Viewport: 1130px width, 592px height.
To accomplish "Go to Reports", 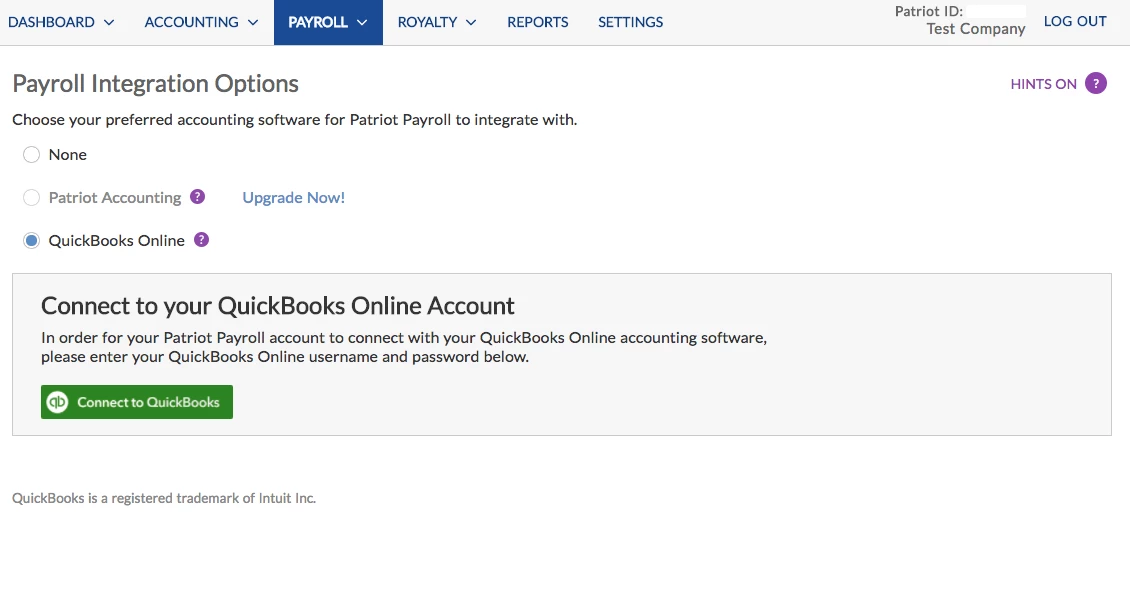I will pos(538,22).
